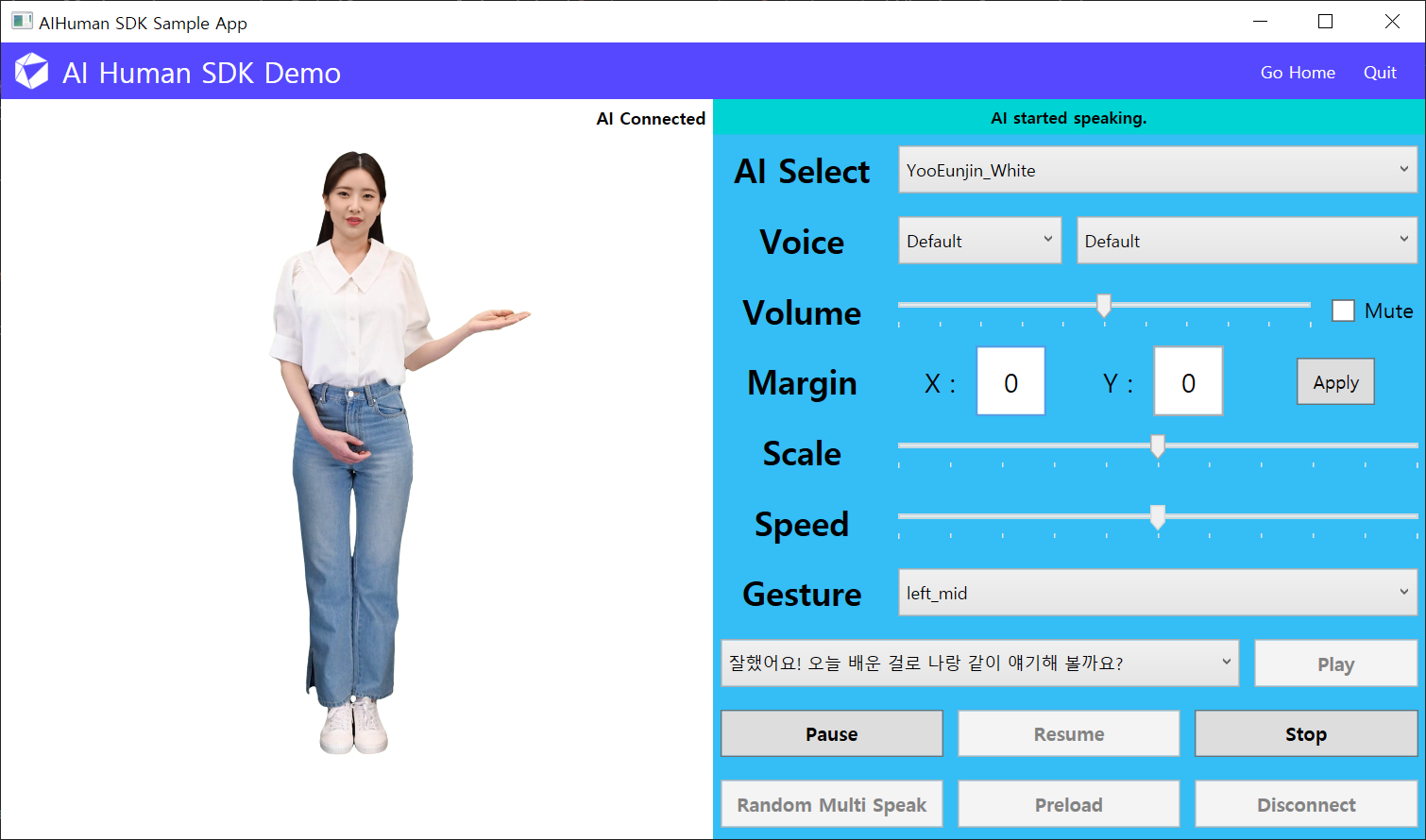Maximize the AIHuman SDK Sample App window

pos(1325,22)
